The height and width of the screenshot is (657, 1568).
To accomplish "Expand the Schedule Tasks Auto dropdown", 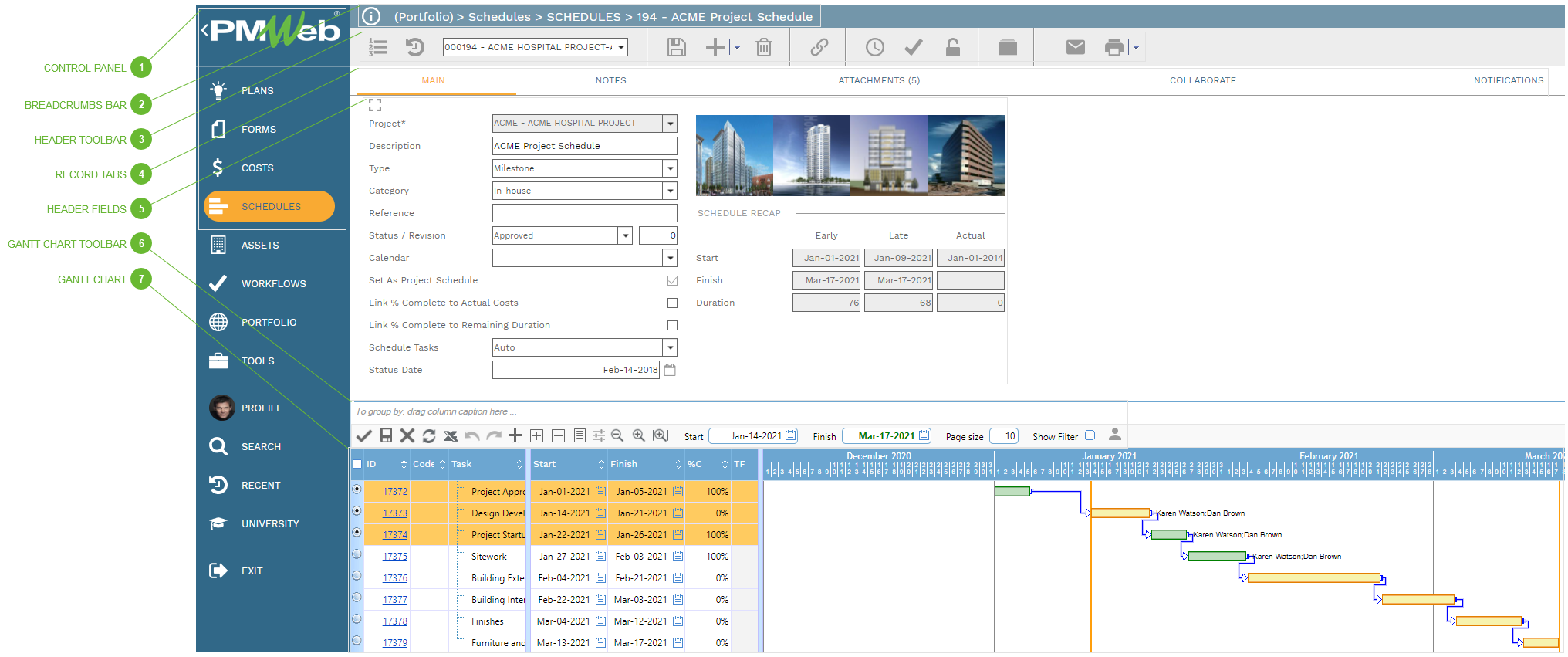I will pos(670,347).
